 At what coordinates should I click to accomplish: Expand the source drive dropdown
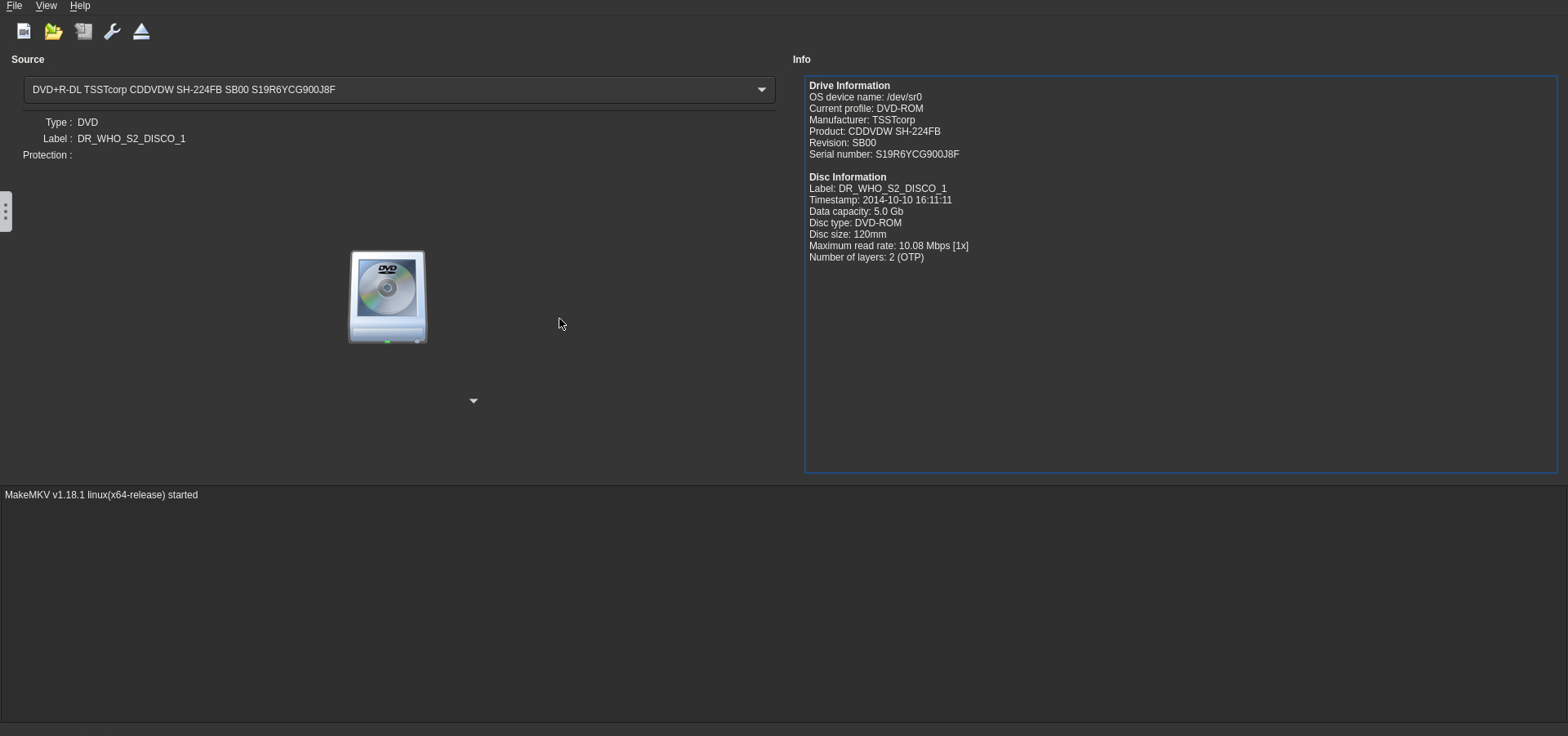(x=761, y=90)
